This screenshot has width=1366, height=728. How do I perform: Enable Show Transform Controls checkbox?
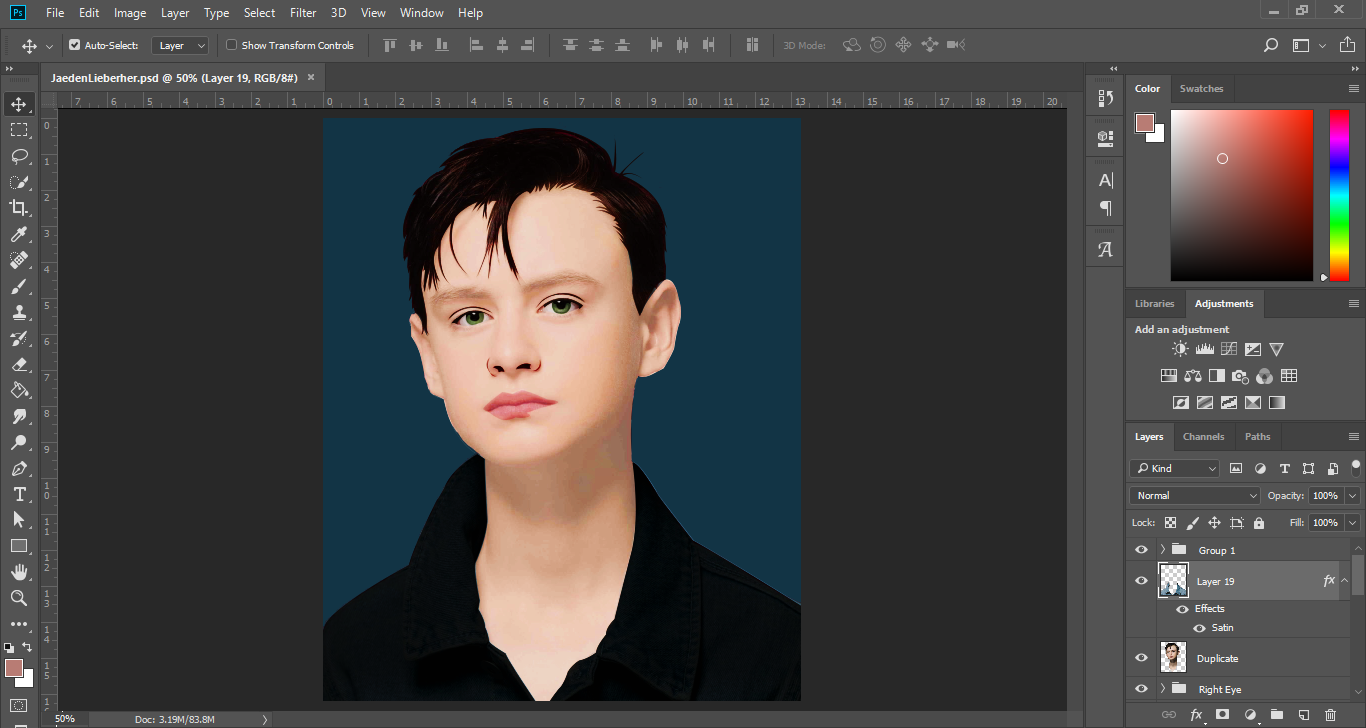(231, 45)
